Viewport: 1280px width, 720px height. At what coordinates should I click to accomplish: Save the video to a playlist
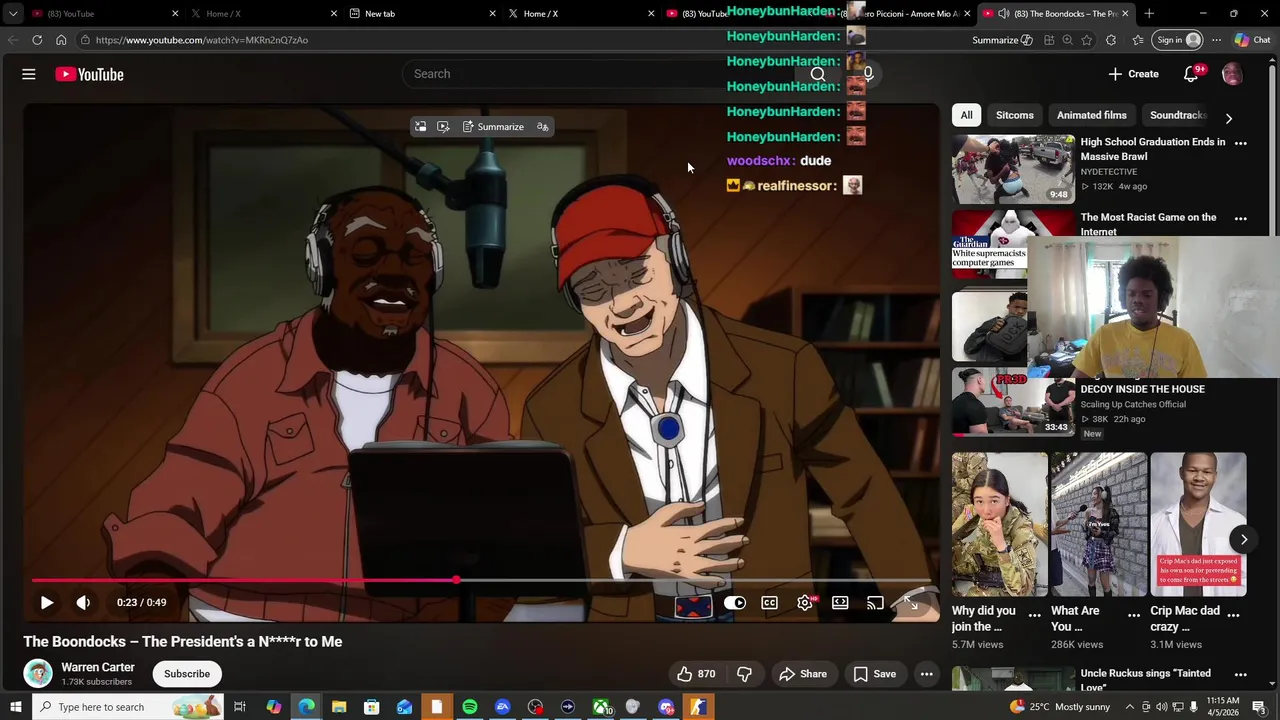(874, 674)
